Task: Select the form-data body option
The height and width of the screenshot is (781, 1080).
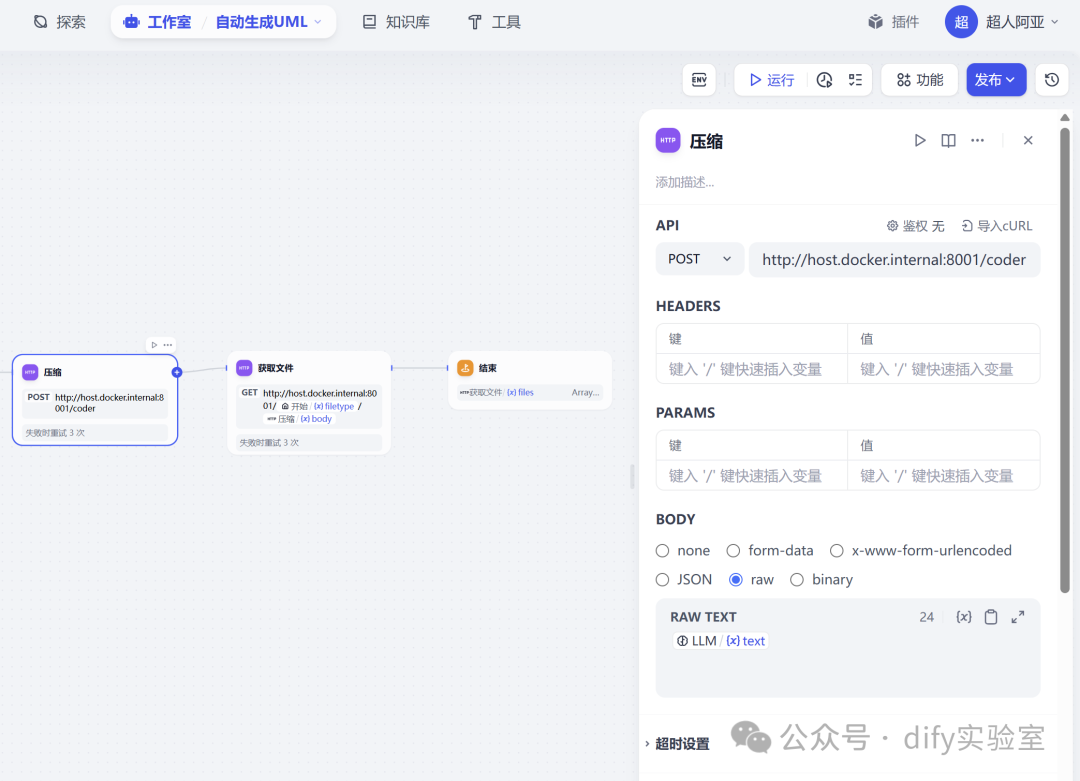Action: [734, 551]
